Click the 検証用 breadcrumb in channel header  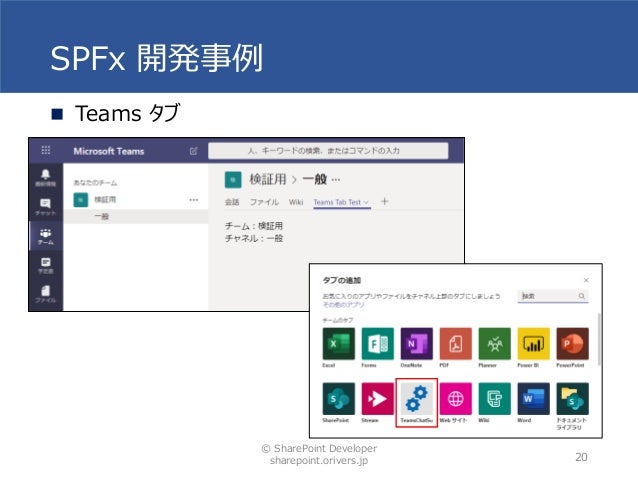[x=268, y=179]
